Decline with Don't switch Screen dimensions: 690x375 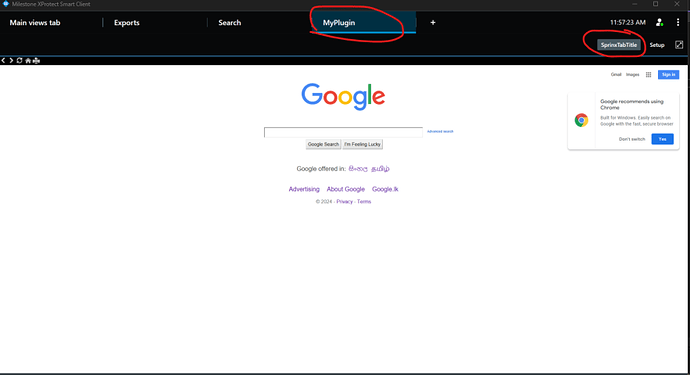632,139
